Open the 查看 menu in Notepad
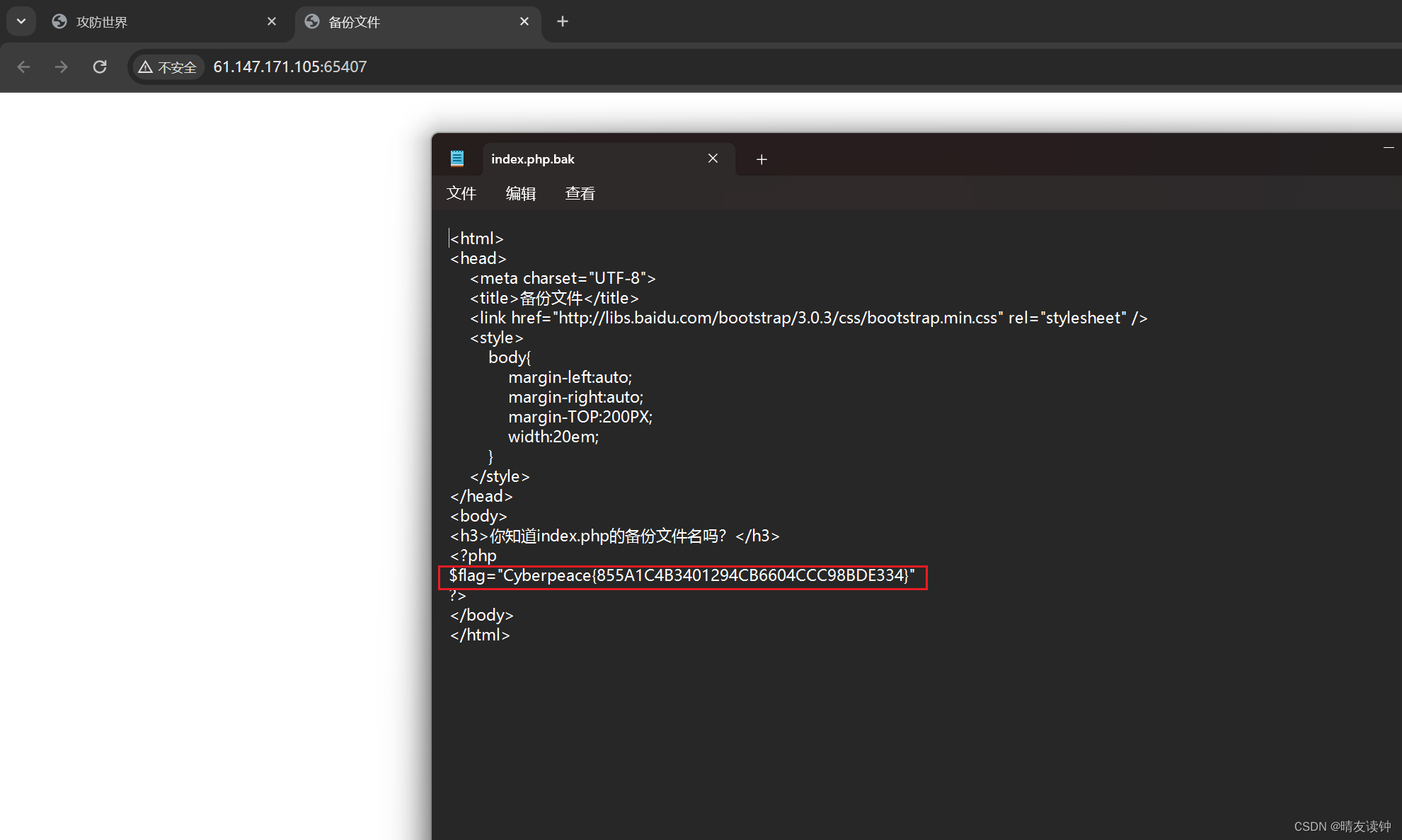Viewport: 1402px width, 840px height. (579, 193)
